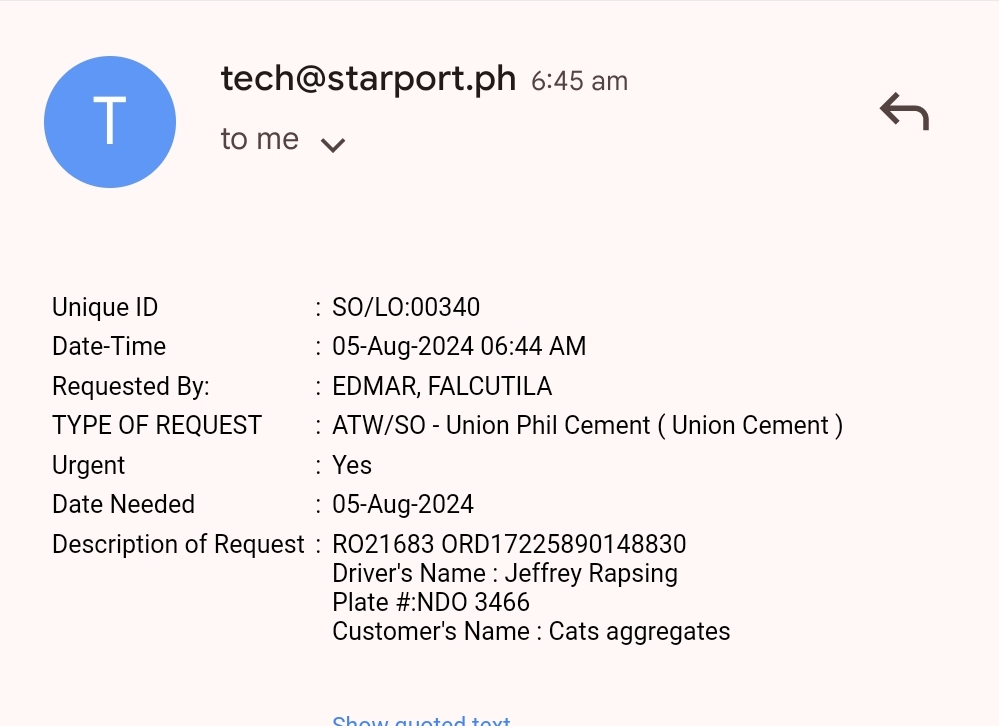The width and height of the screenshot is (999, 726).
Task: Click the 'TYPE OF REQUEST' label
Action: [x=157, y=426]
